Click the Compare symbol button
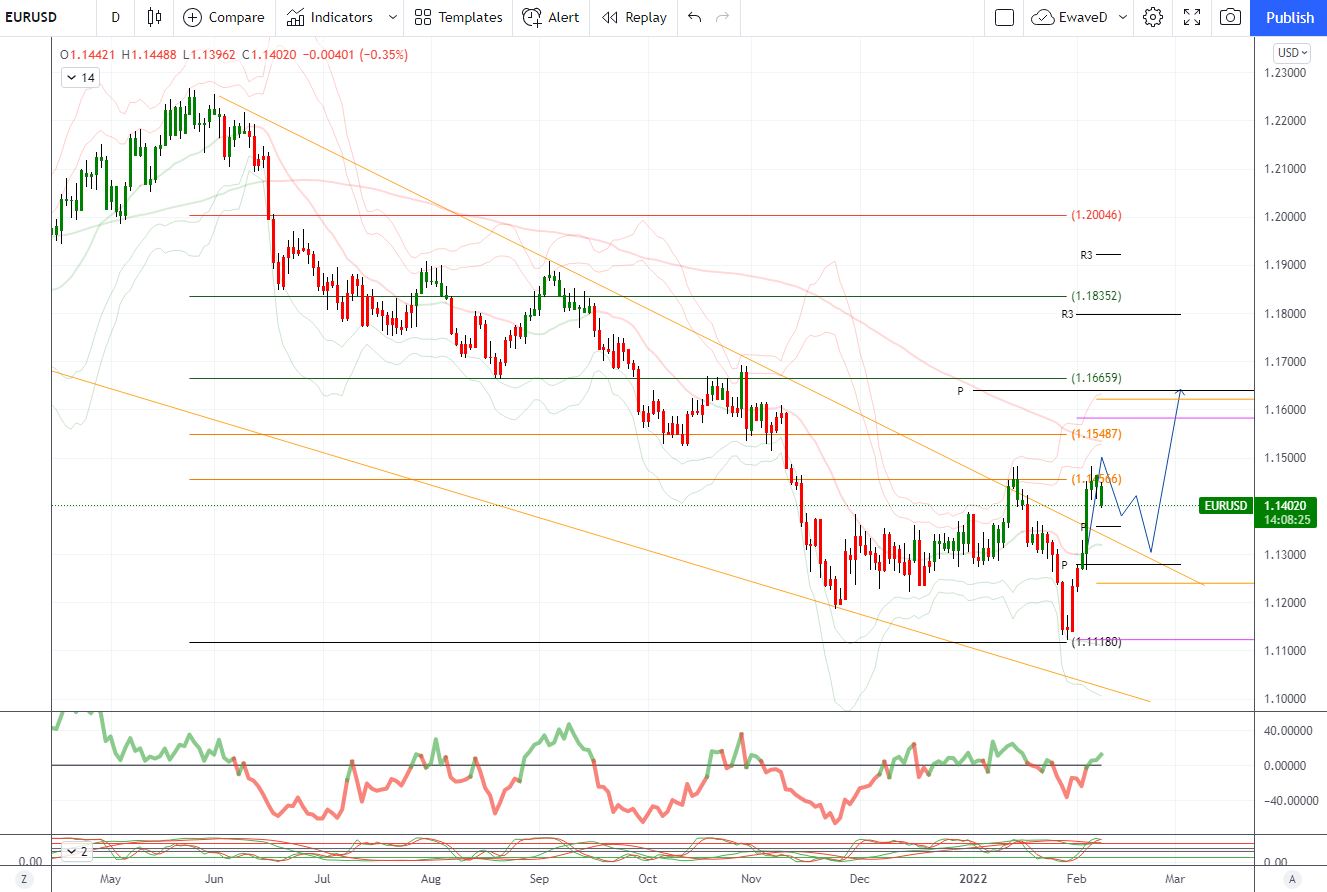 click(224, 17)
